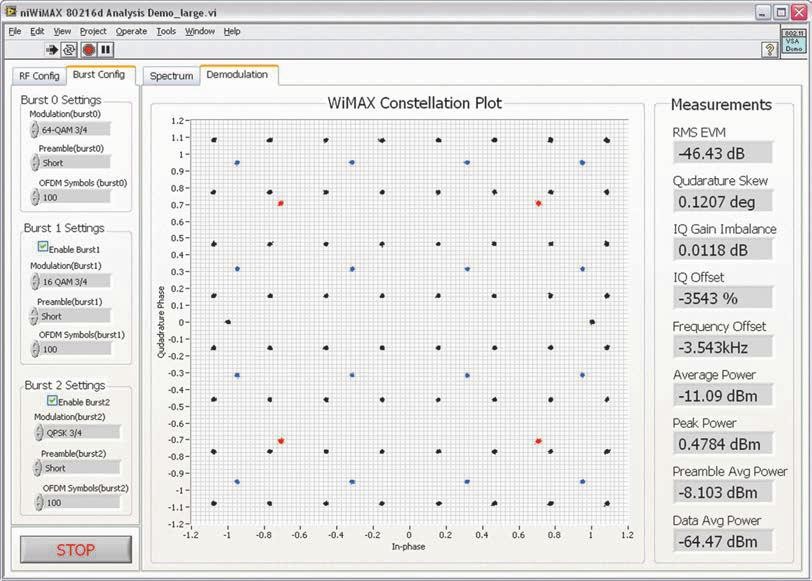Click the In-phase axis label
The height and width of the screenshot is (581, 812).
point(409,546)
